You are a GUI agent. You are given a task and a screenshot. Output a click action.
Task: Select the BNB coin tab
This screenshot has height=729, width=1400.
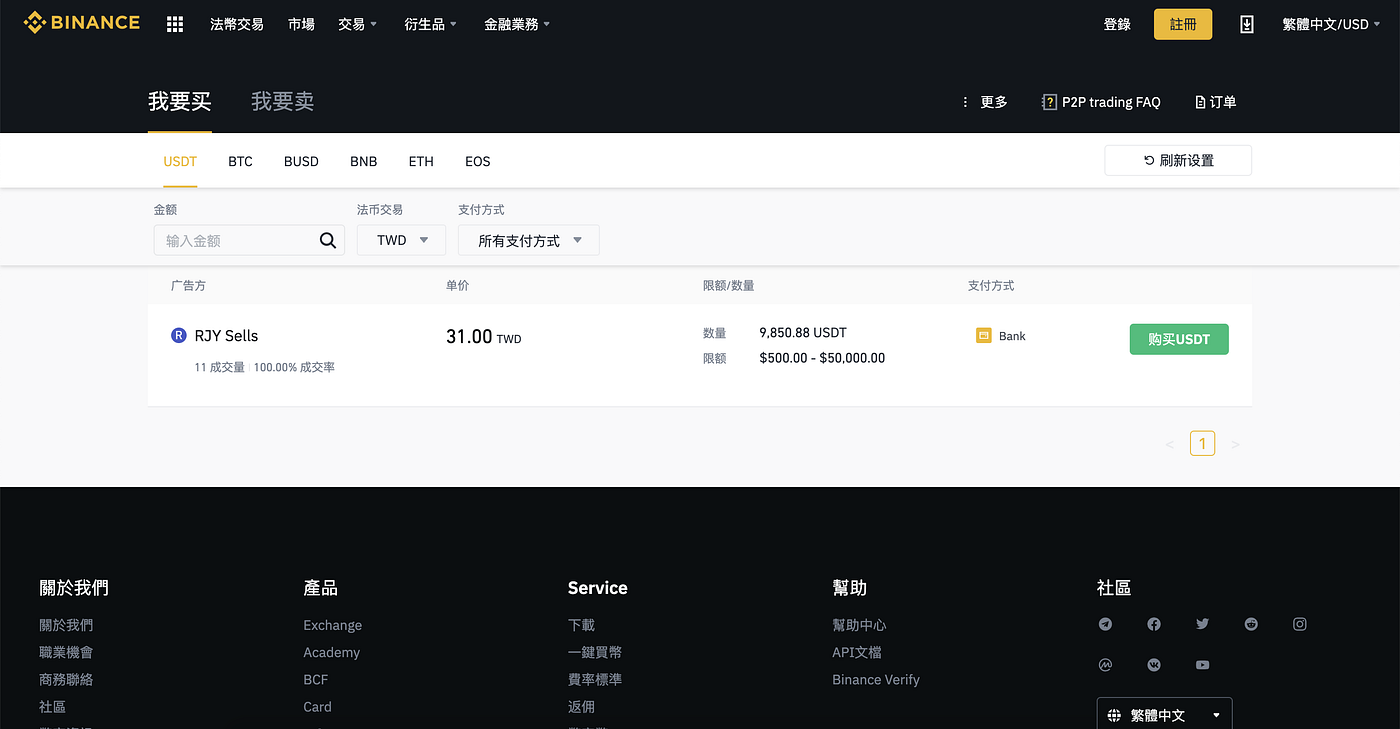[363, 161]
